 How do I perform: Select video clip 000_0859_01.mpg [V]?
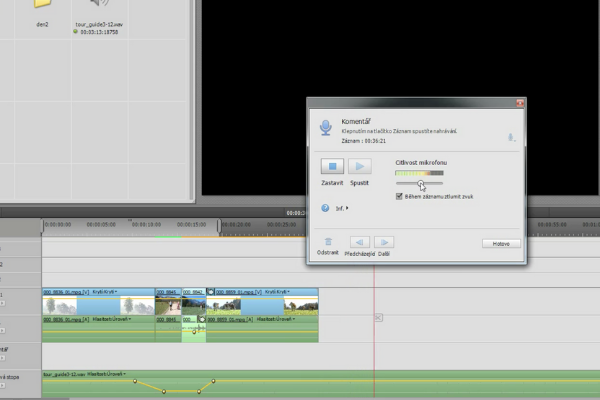[x=262, y=302]
